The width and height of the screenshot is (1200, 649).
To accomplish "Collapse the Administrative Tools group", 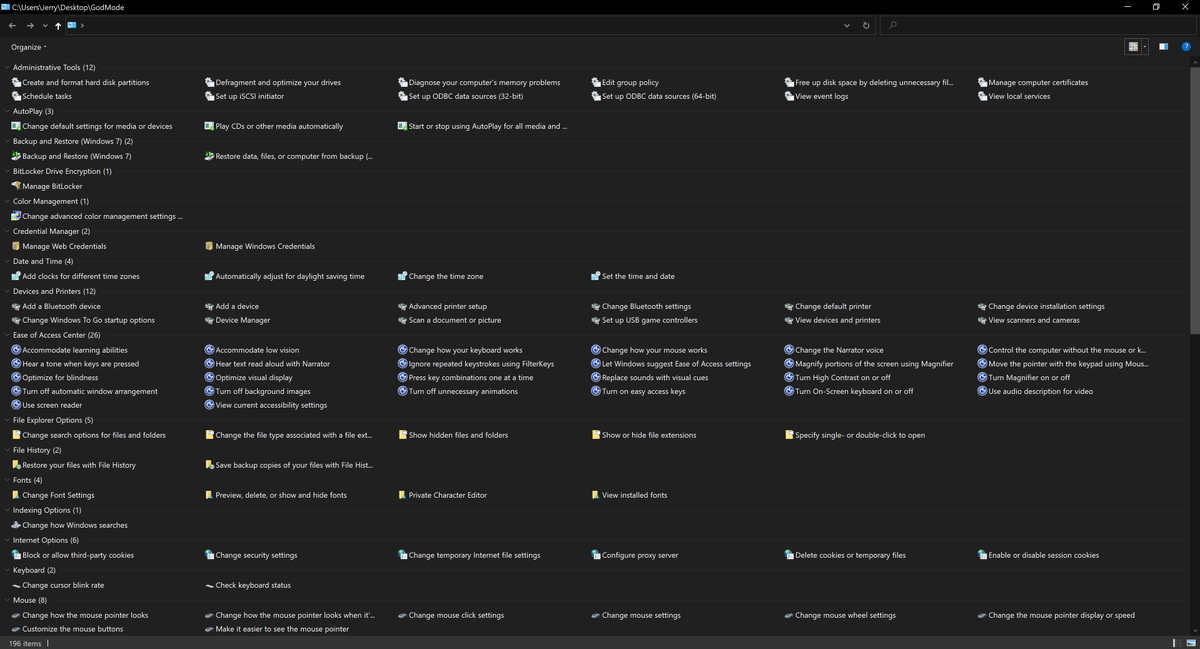I will (x=7, y=68).
